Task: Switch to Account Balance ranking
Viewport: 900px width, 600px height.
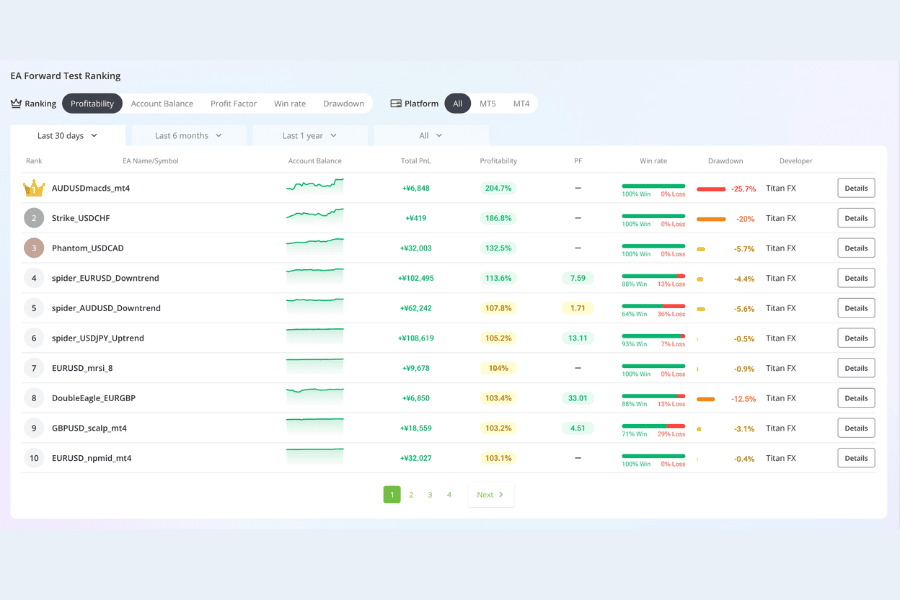Action: [162, 103]
